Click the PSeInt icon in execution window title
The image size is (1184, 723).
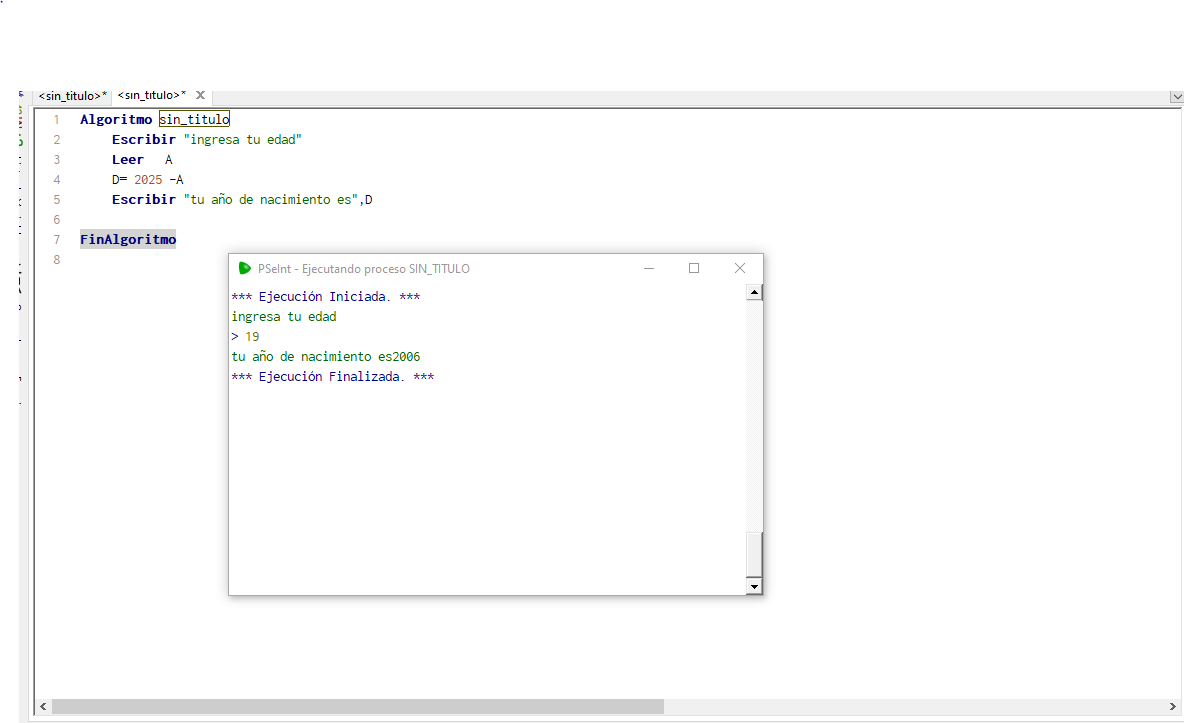click(x=245, y=268)
